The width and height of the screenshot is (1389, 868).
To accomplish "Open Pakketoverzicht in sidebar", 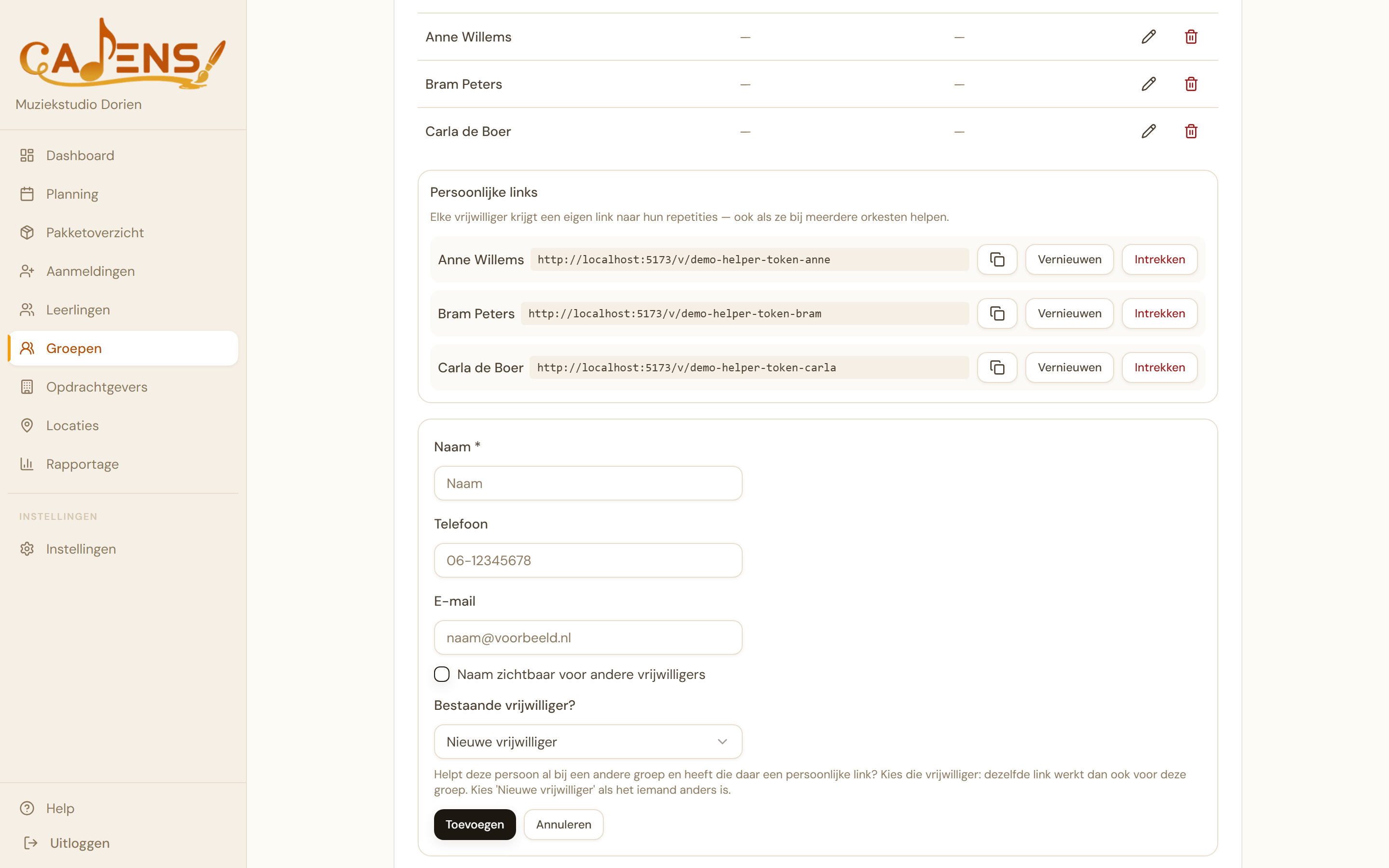I will click(123, 232).
